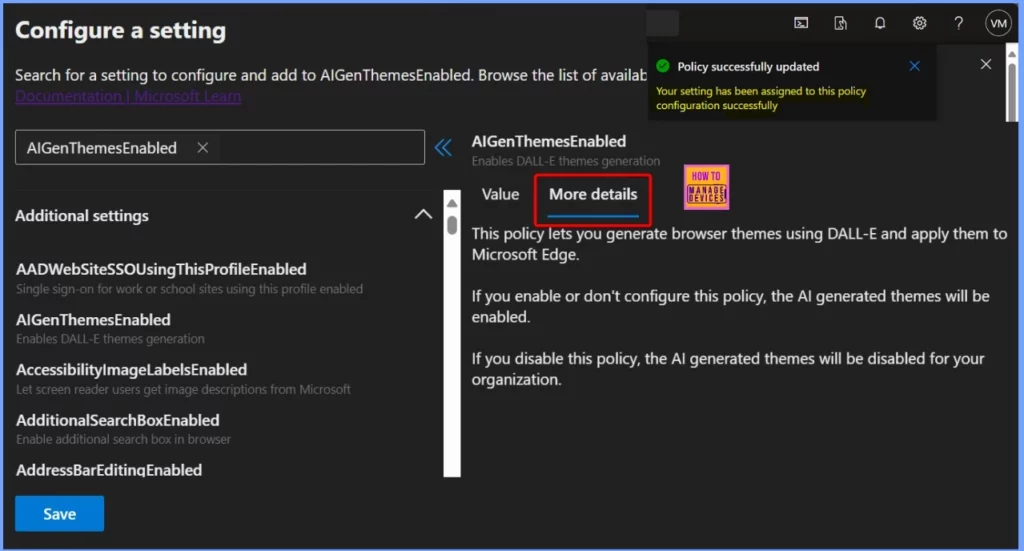Close the Configure a setting pane
Image resolution: width=1024 pixels, height=551 pixels.
[985, 64]
